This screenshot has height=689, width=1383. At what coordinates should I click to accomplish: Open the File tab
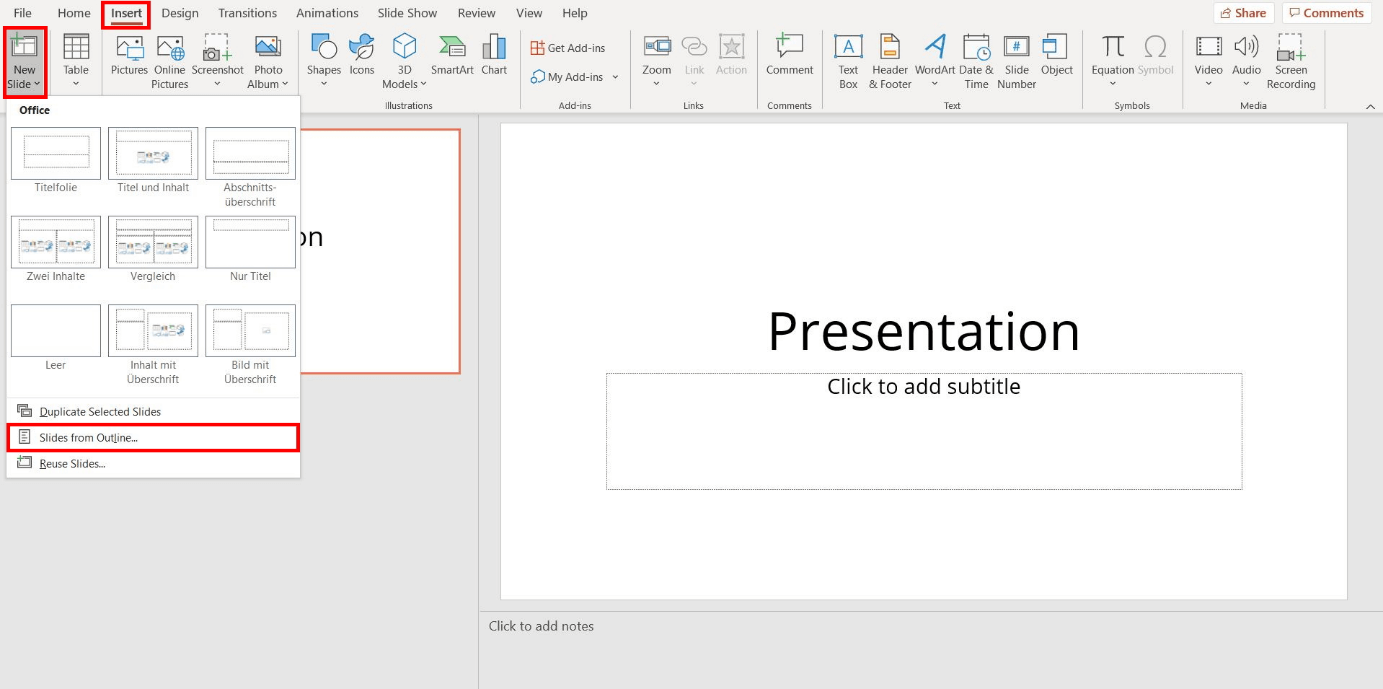(x=23, y=13)
